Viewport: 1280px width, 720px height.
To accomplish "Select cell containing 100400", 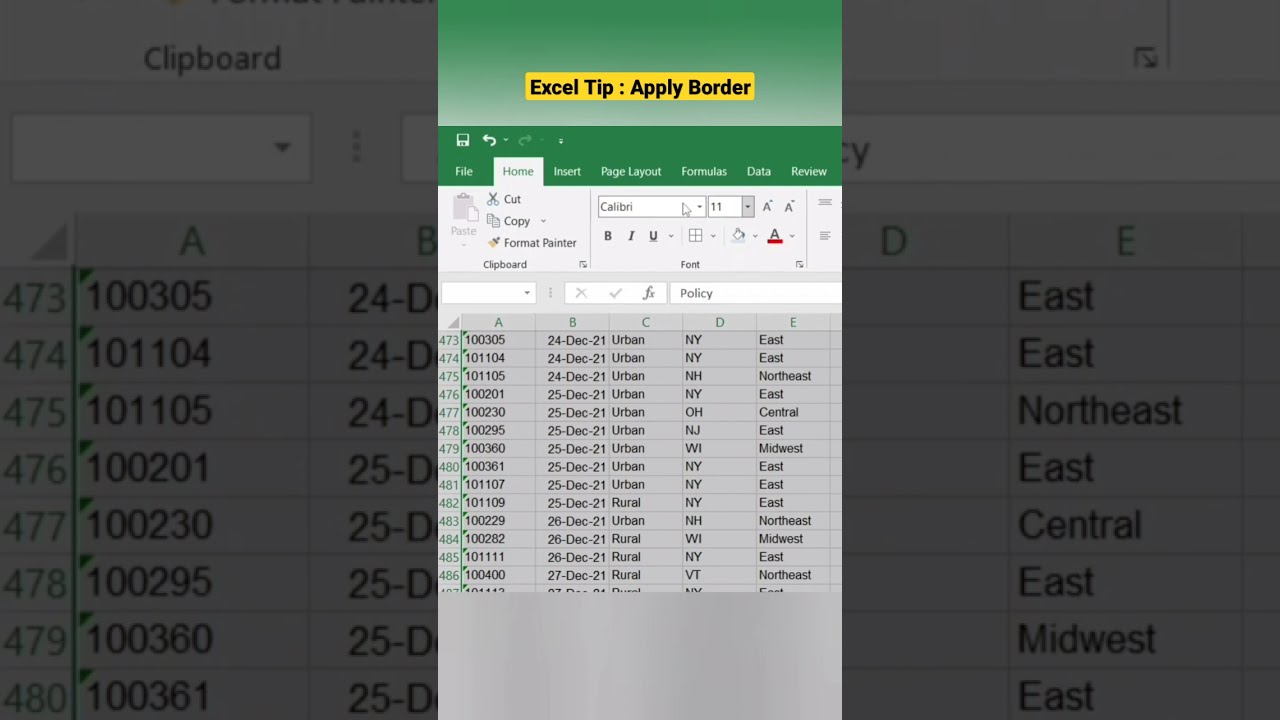I will (498, 575).
